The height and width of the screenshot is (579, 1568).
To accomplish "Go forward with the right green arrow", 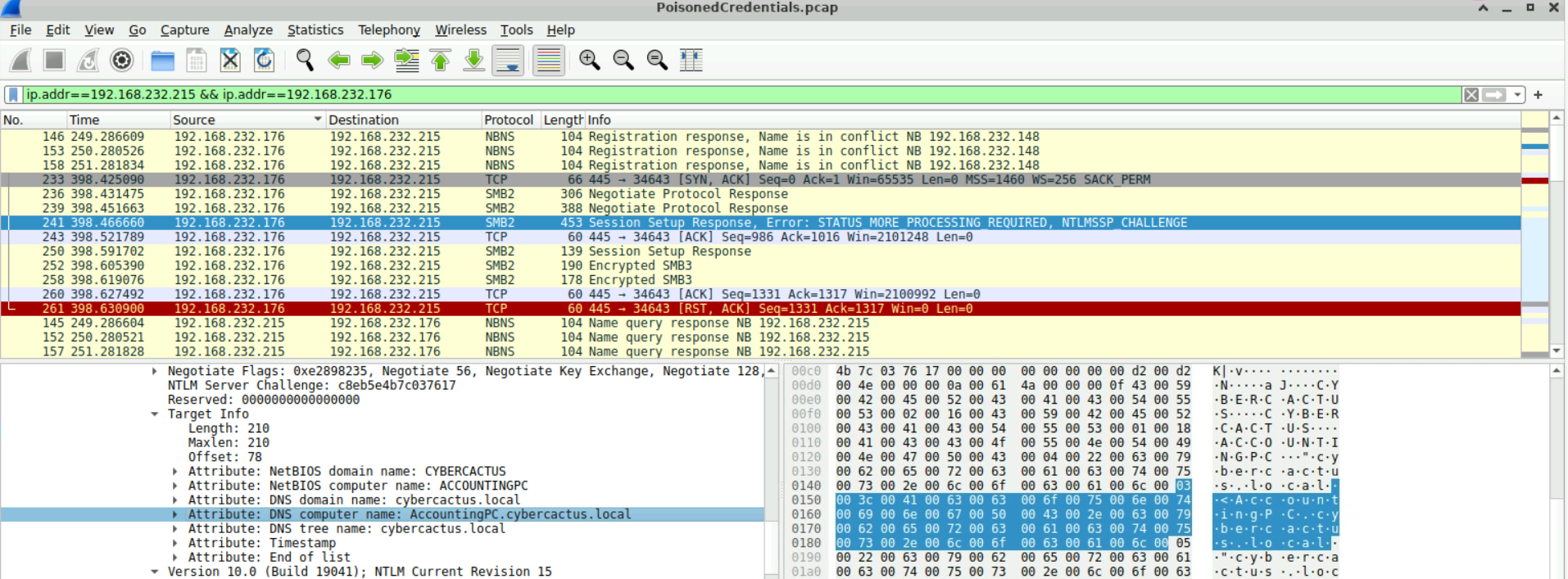I will pyautogui.click(x=372, y=60).
